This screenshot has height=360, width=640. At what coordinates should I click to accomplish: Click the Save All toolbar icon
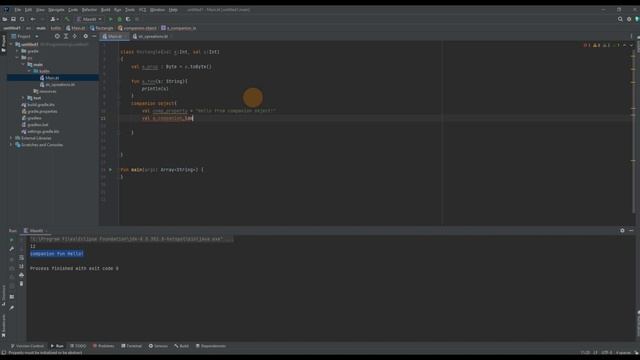tap(13, 19)
